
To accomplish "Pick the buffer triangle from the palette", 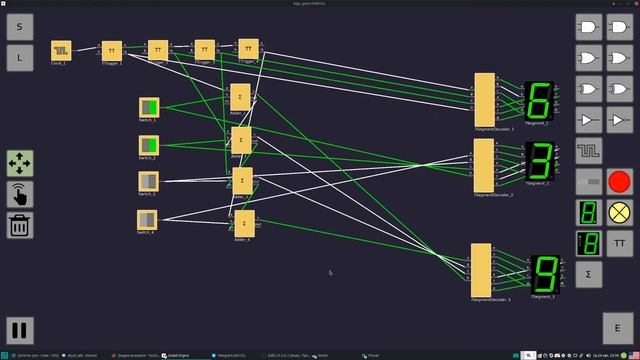I will [589, 120].
